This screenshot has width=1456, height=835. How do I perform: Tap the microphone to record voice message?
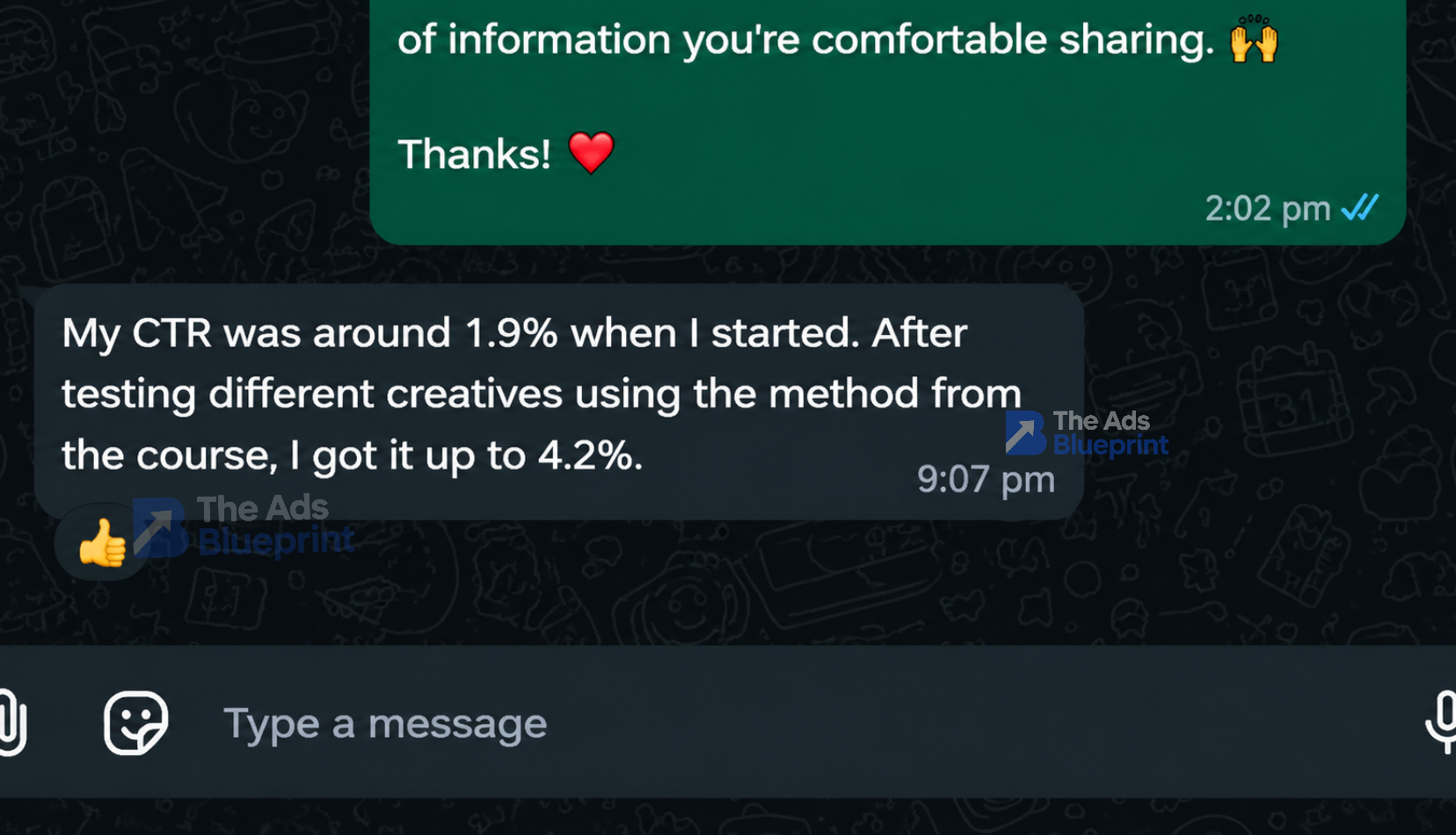click(1442, 722)
